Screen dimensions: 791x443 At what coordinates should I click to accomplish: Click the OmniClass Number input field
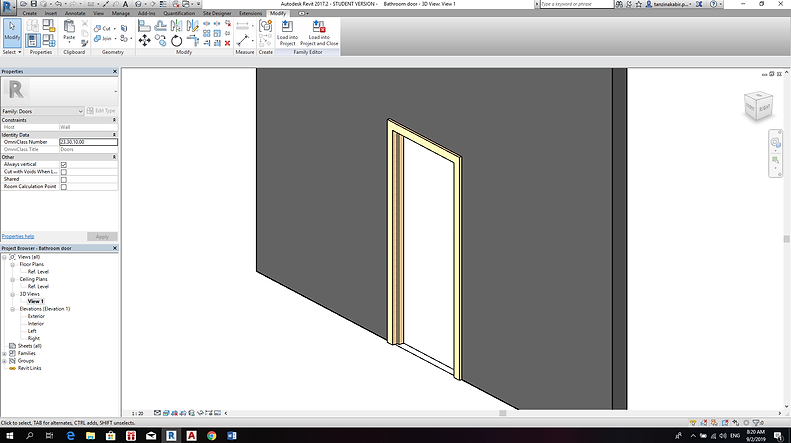[88, 142]
